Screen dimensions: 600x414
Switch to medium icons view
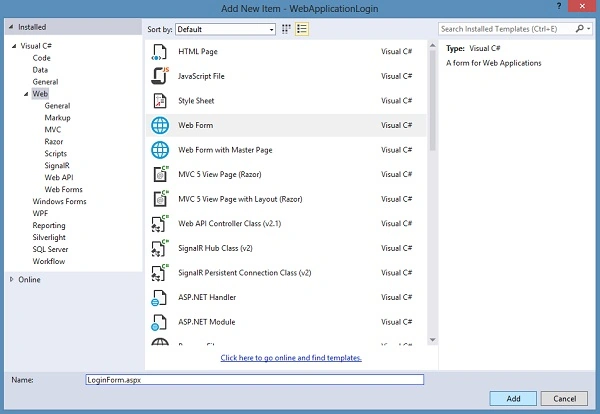pyautogui.click(x=286, y=29)
